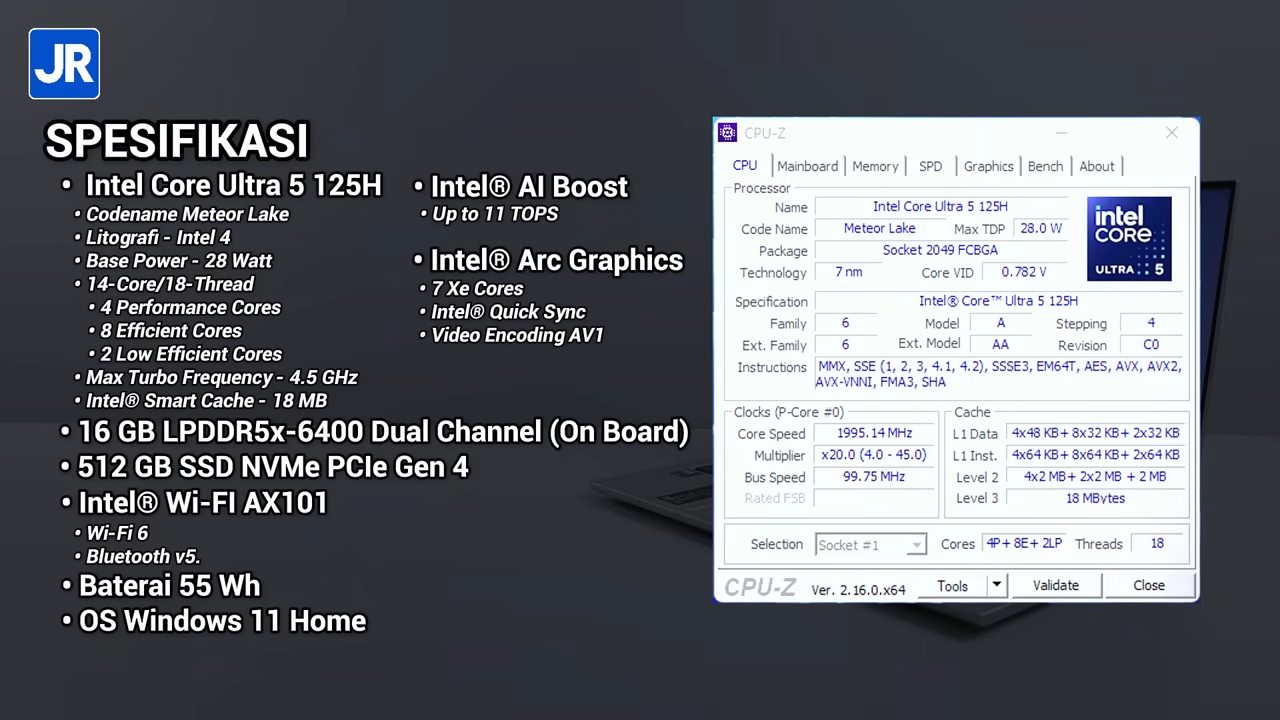Switch to the SPD tab
Image resolution: width=1280 pixels, height=720 pixels.
[930, 166]
